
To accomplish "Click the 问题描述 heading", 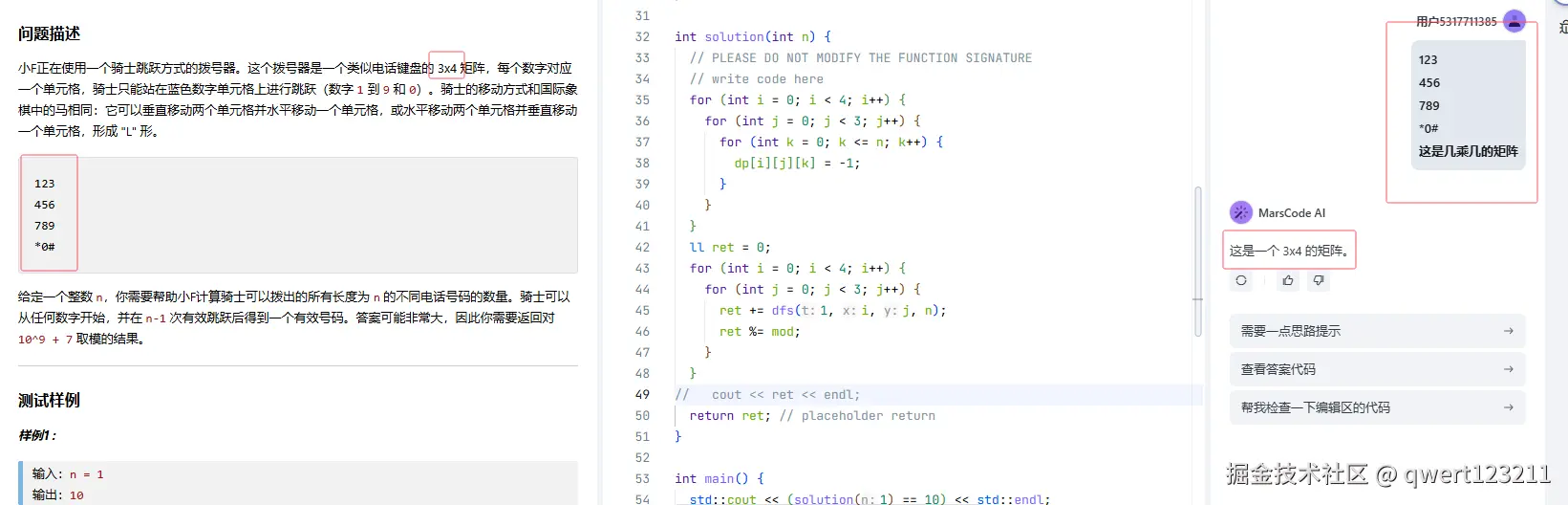I will (x=49, y=33).
